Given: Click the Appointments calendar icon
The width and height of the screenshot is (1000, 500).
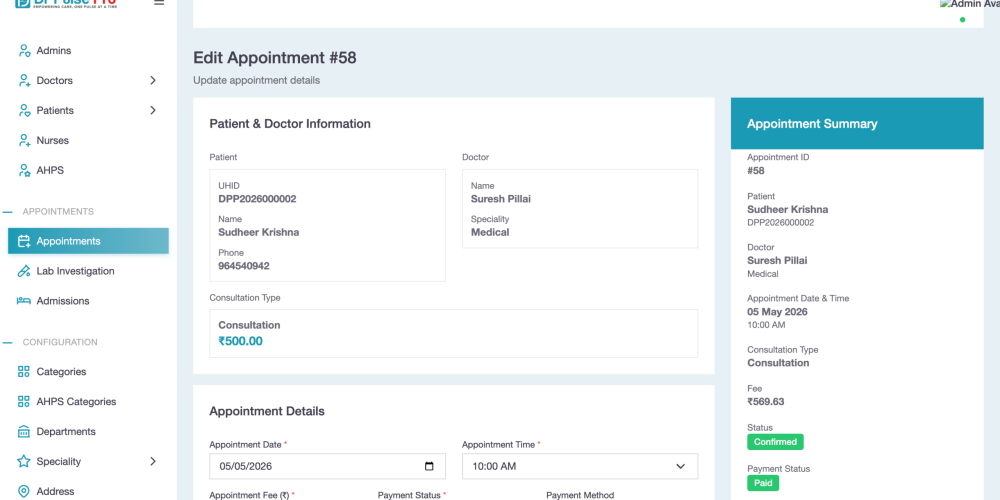Looking at the screenshot, I should tap(24, 241).
